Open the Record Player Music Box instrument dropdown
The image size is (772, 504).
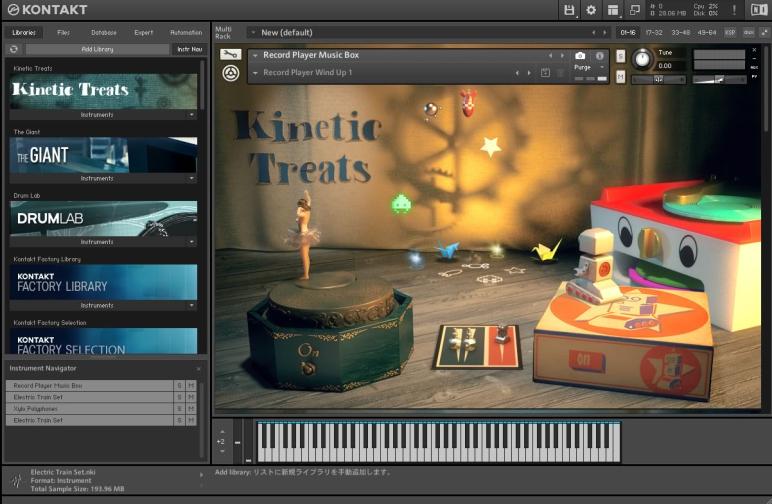(x=255, y=56)
